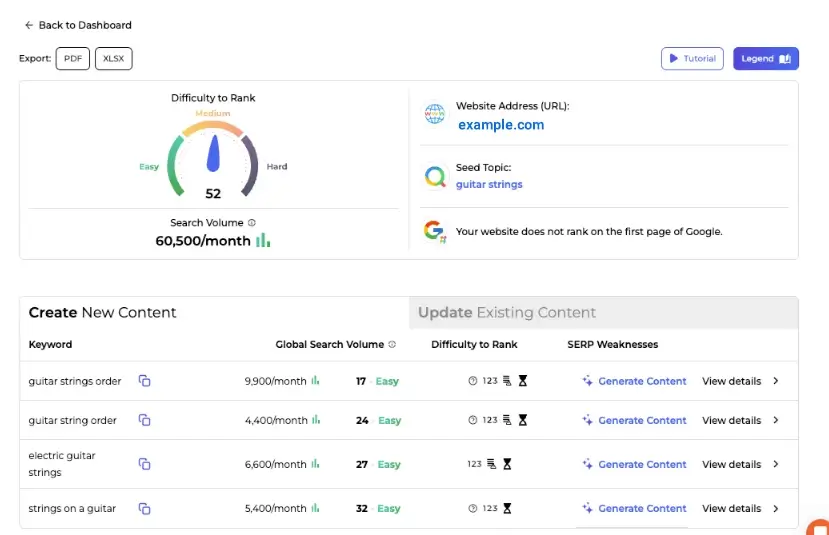Copy the keyword guitar string order
The image size is (829, 535).
click(144, 420)
